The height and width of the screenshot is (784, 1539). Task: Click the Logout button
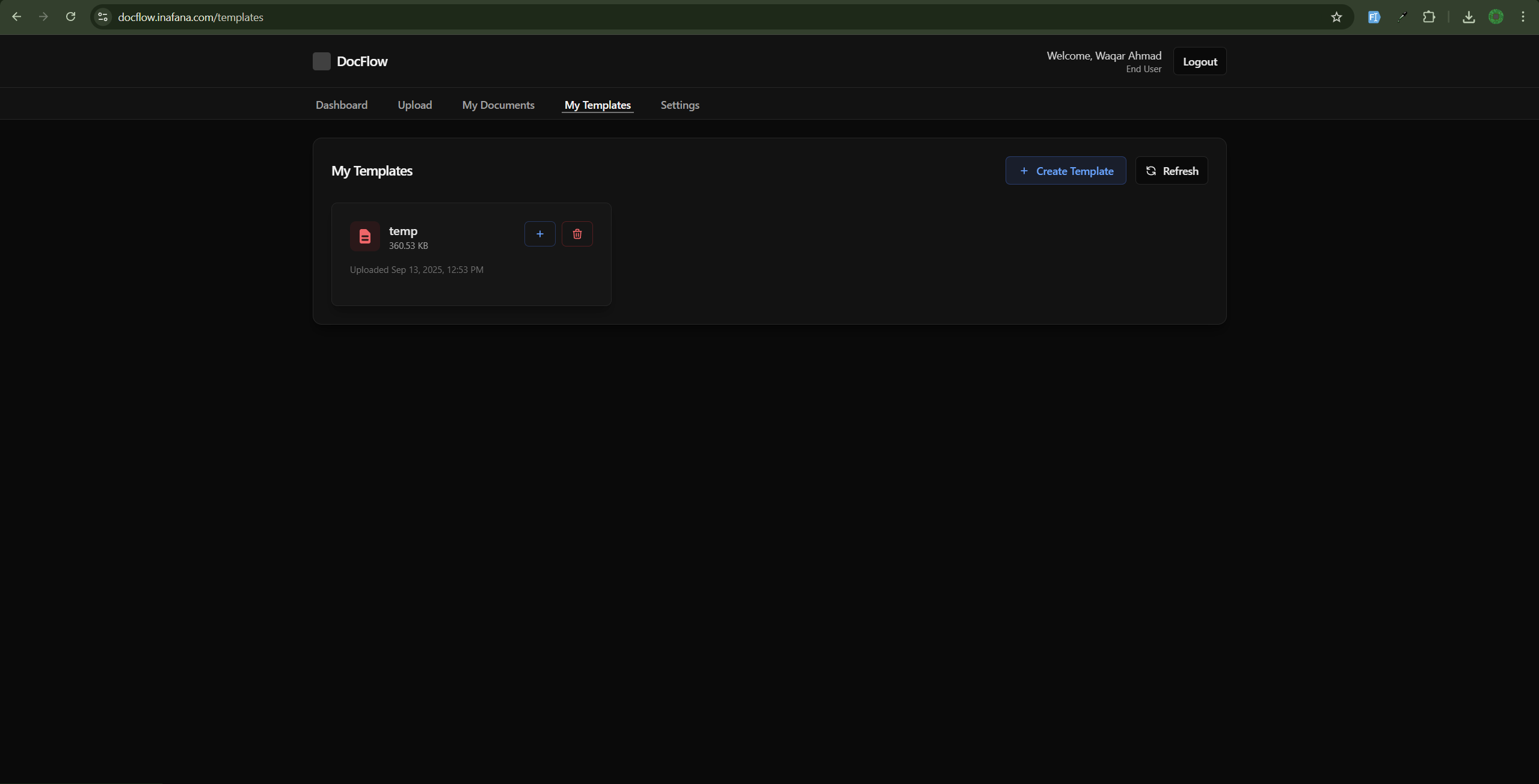1199,61
